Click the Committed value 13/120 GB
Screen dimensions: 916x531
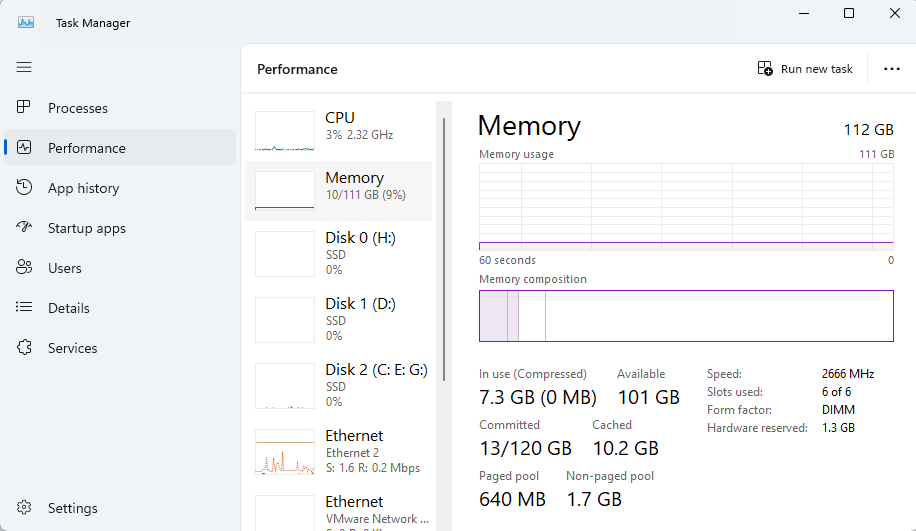point(525,448)
